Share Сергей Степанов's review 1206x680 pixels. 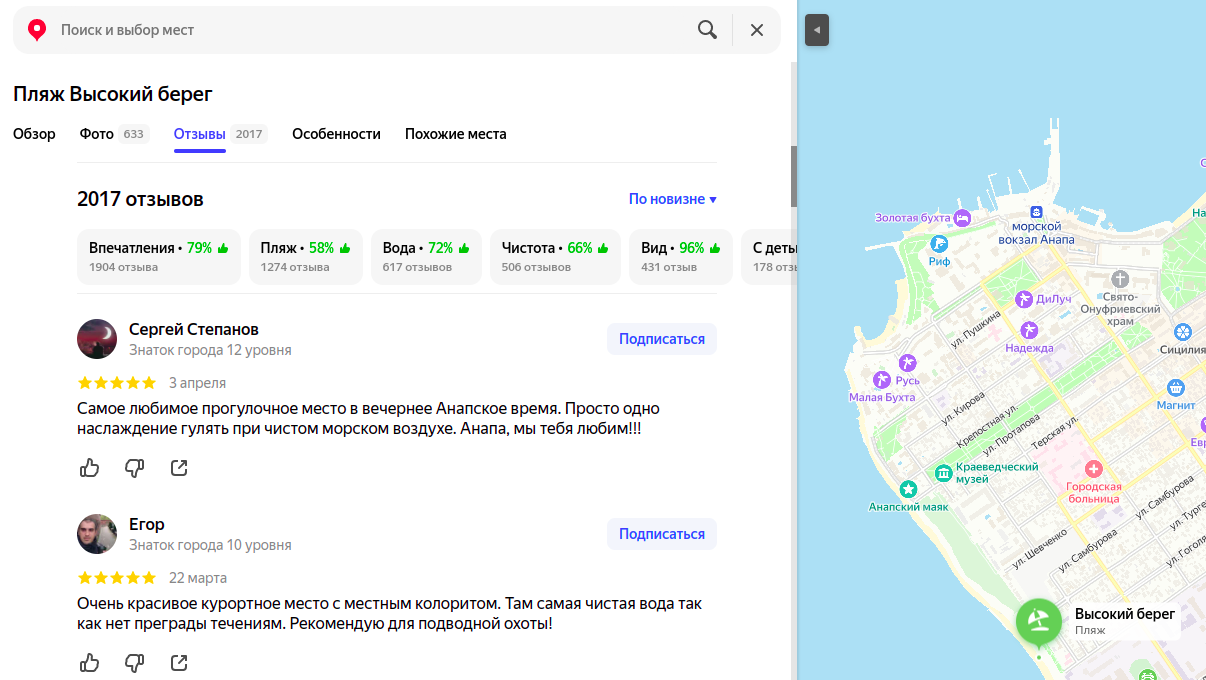coord(179,467)
